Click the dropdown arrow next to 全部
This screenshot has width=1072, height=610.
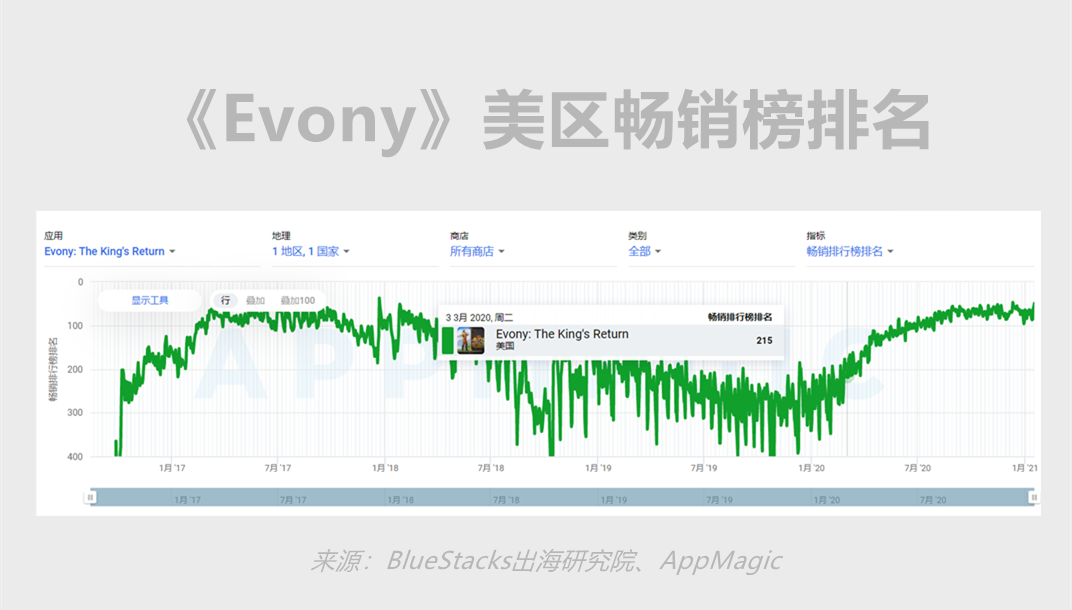coord(660,252)
